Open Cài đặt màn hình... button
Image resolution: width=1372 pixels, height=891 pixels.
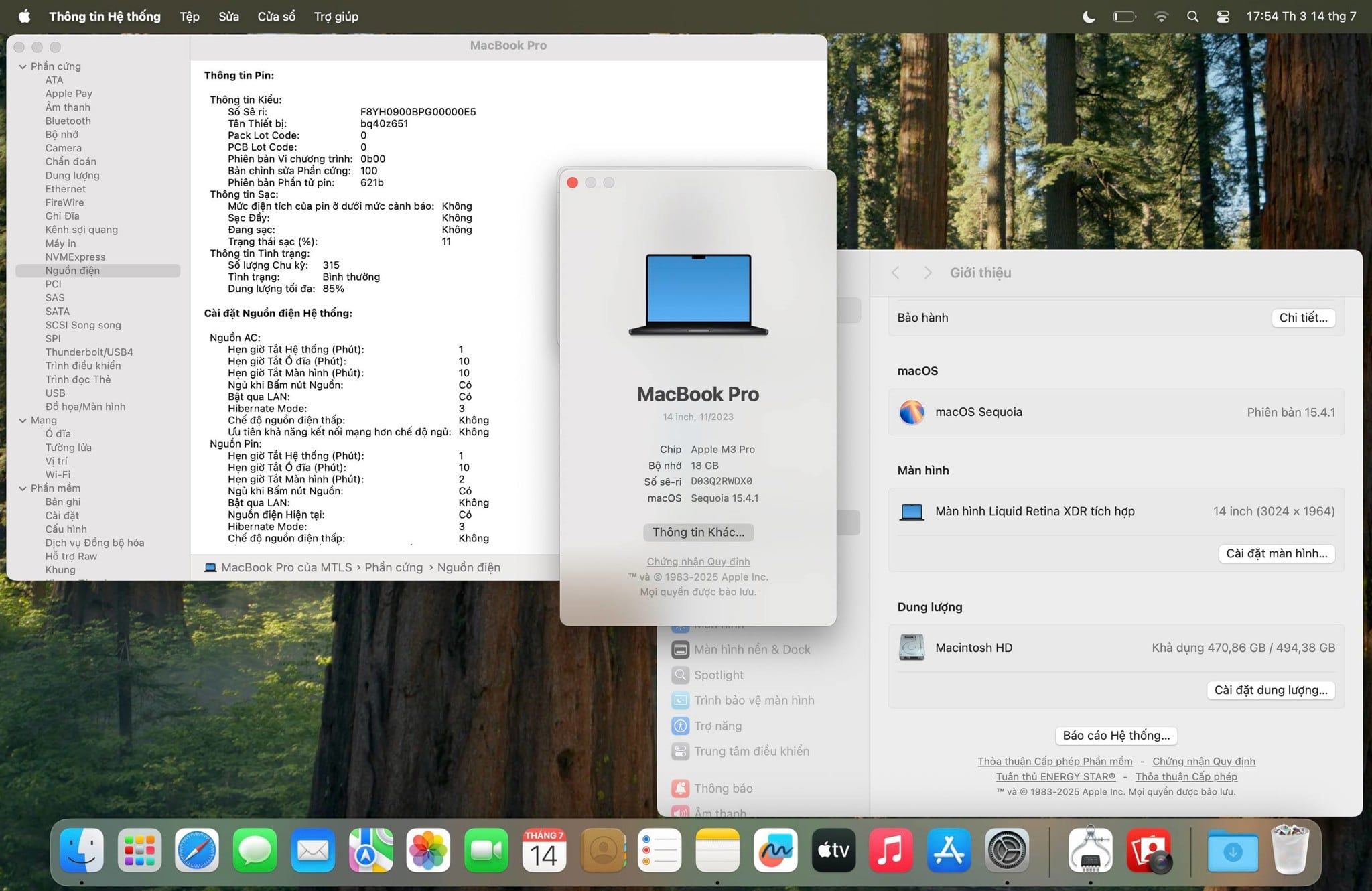[1276, 553]
